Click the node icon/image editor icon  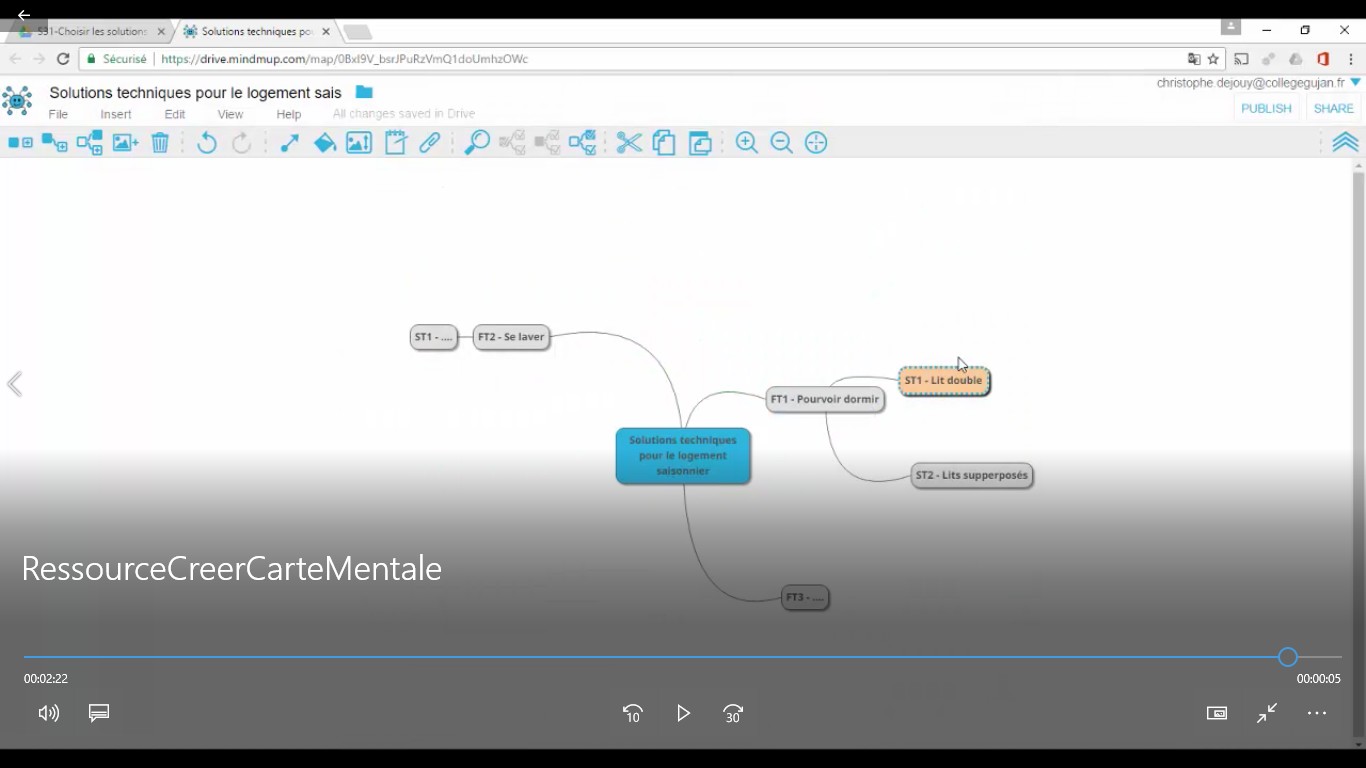359,143
